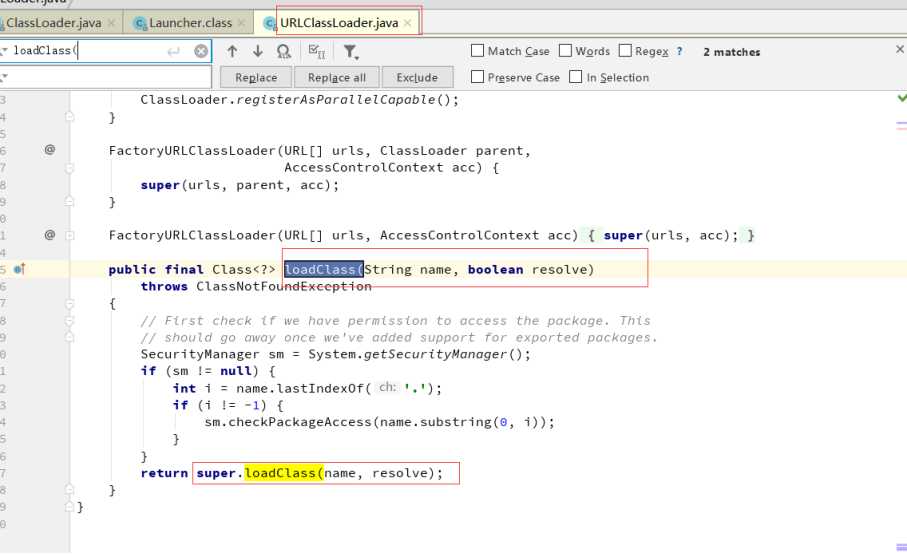Click the Find All usages icon
The width and height of the screenshot is (907, 554).
click(x=283, y=51)
